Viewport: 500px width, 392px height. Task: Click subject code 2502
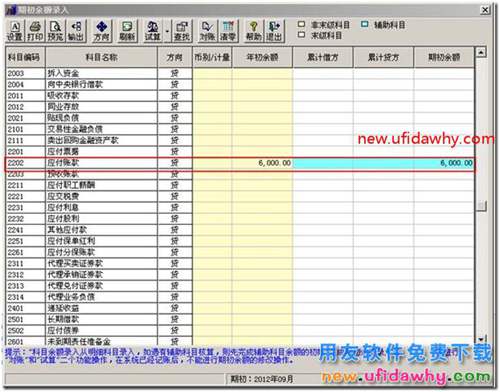click(25, 331)
